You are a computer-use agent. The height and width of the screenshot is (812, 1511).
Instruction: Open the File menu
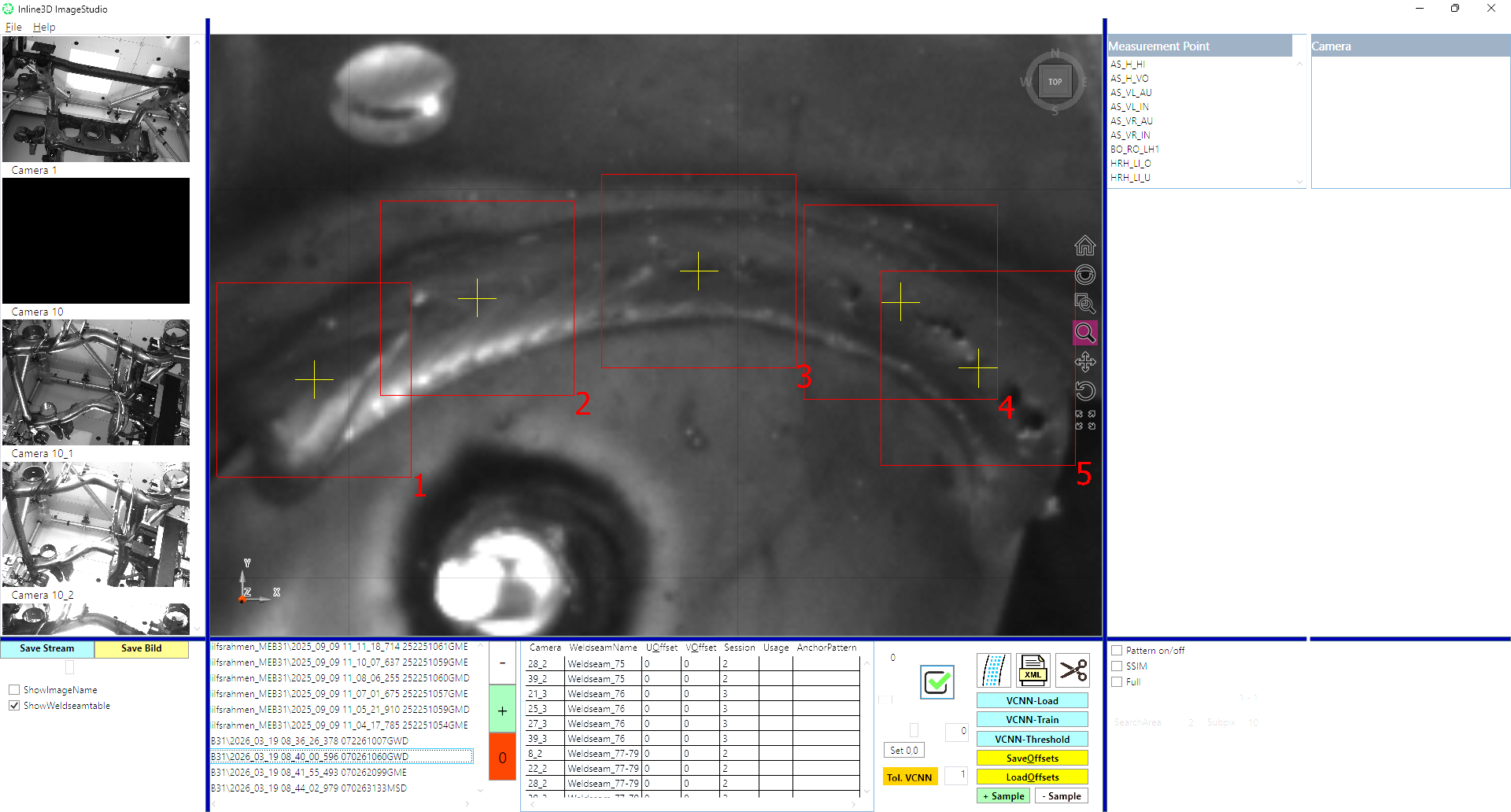tap(13, 27)
